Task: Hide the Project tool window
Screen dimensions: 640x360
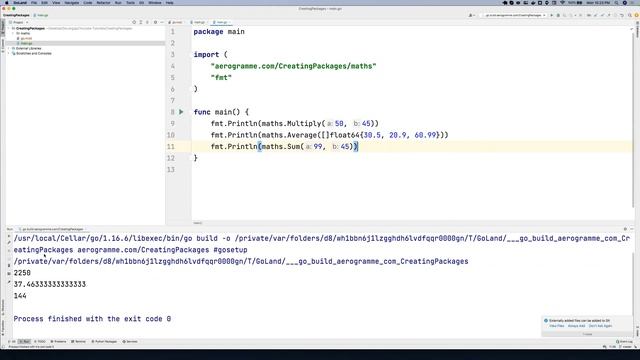Action: (162, 22)
